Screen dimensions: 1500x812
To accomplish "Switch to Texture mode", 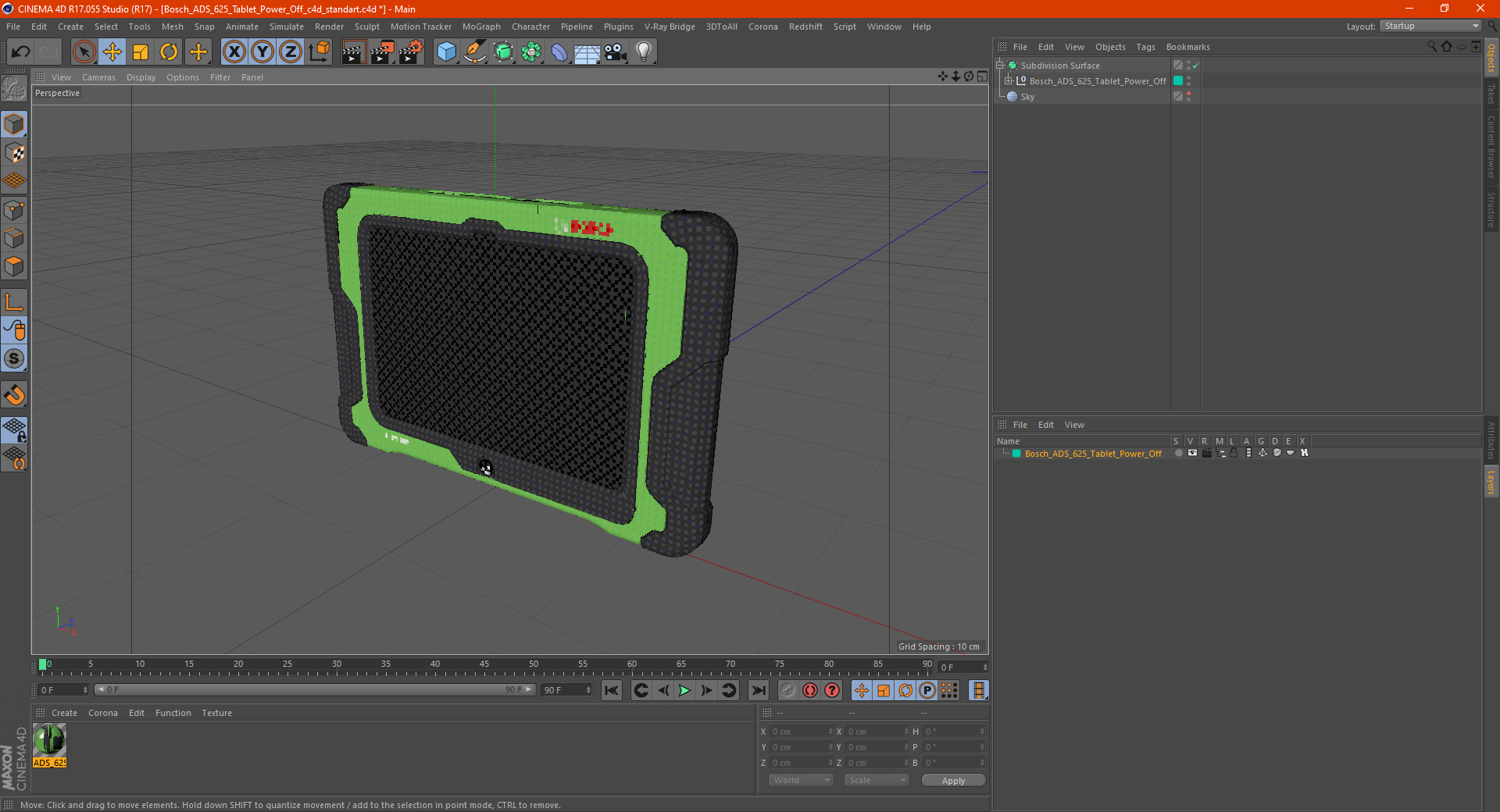I will click(14, 153).
